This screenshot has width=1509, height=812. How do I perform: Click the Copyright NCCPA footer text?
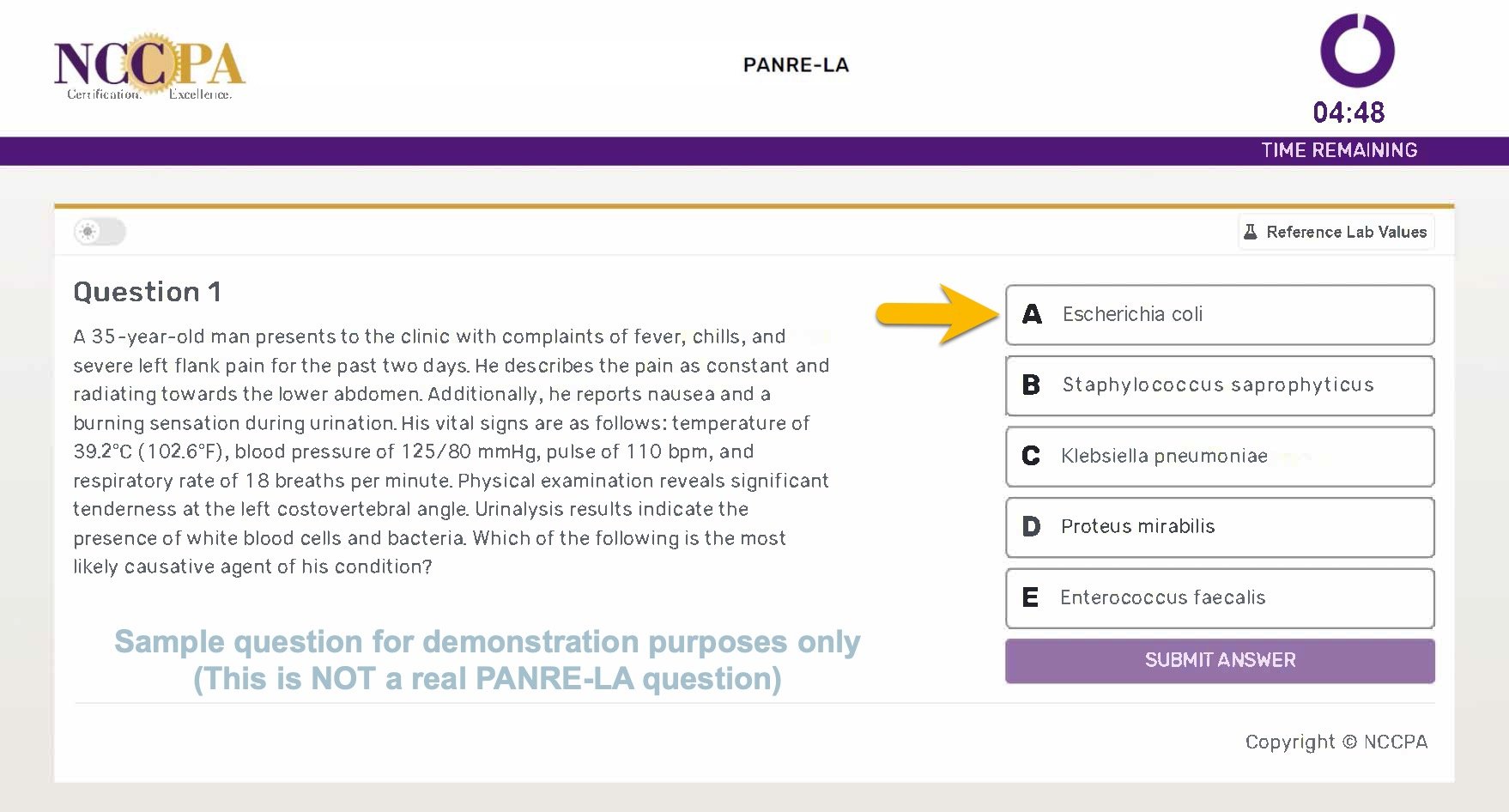pos(1336,742)
